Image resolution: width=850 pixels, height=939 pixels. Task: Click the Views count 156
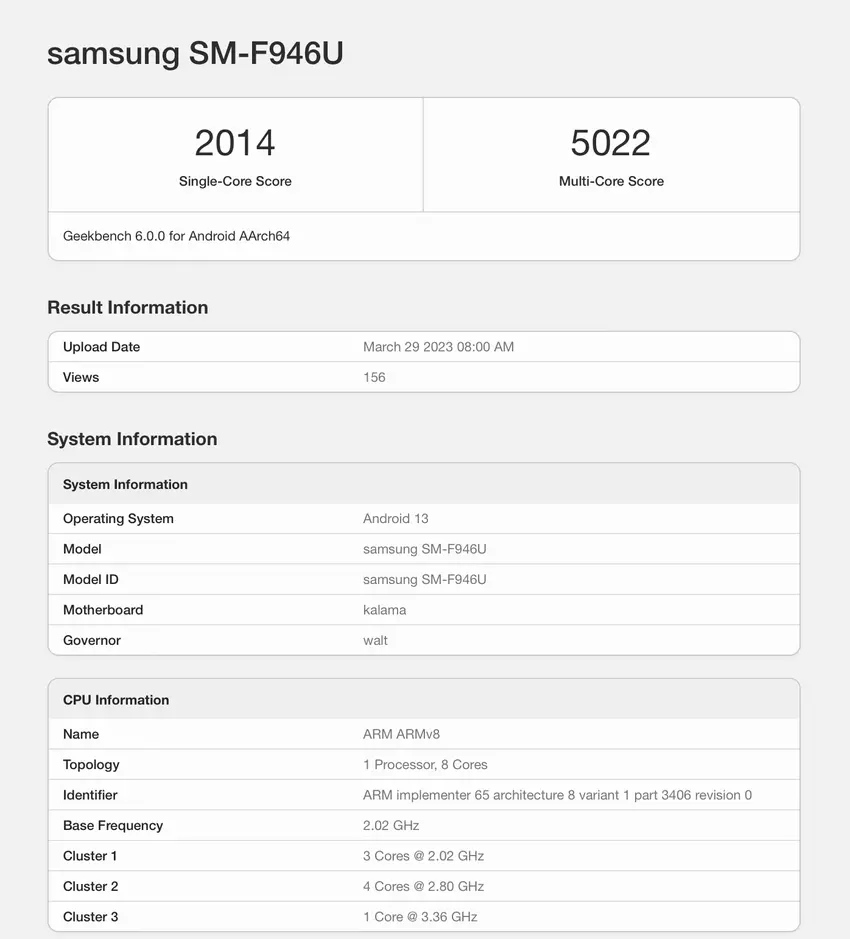point(374,377)
